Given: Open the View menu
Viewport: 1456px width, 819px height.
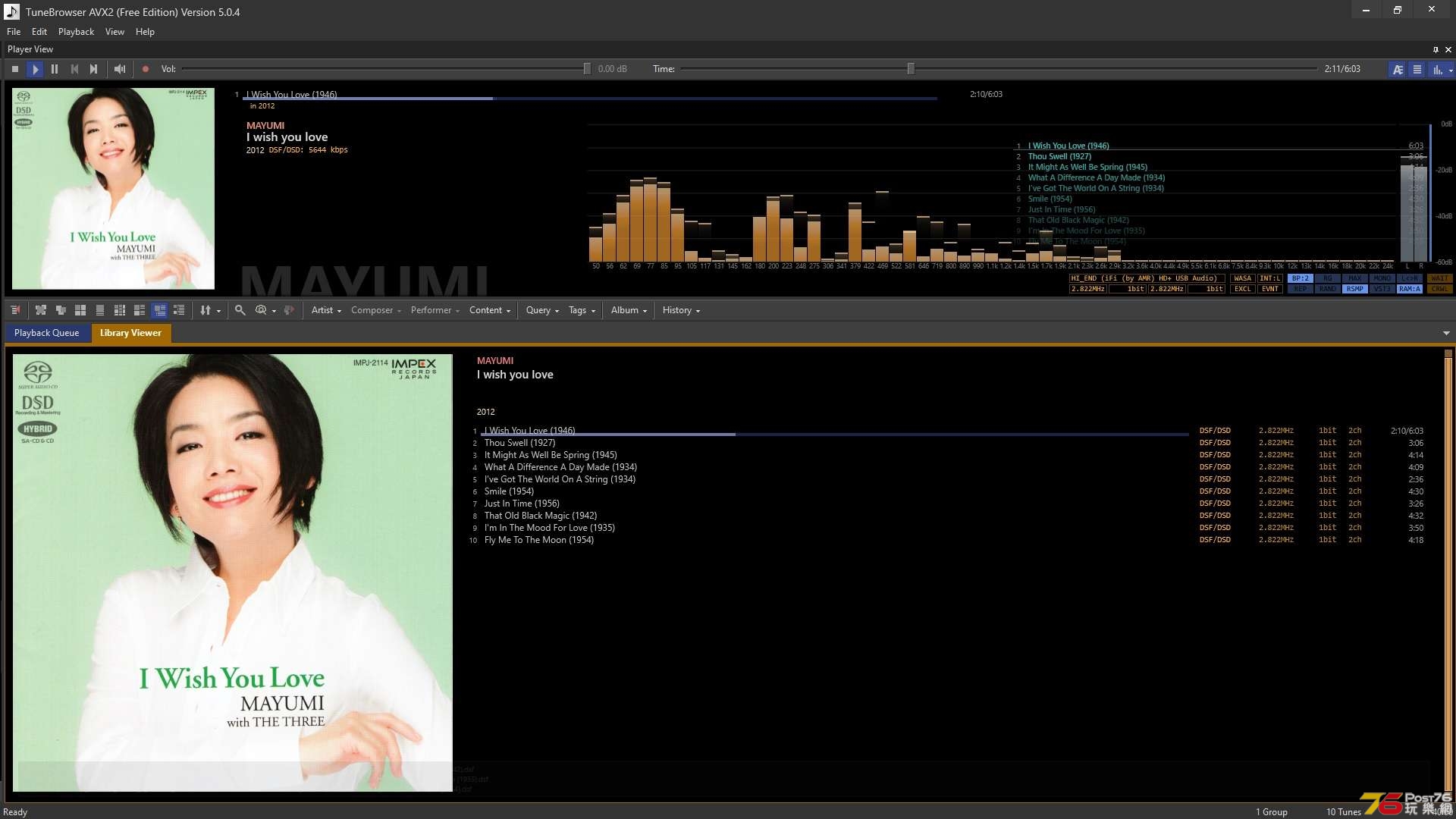Looking at the screenshot, I should pyautogui.click(x=115, y=32).
